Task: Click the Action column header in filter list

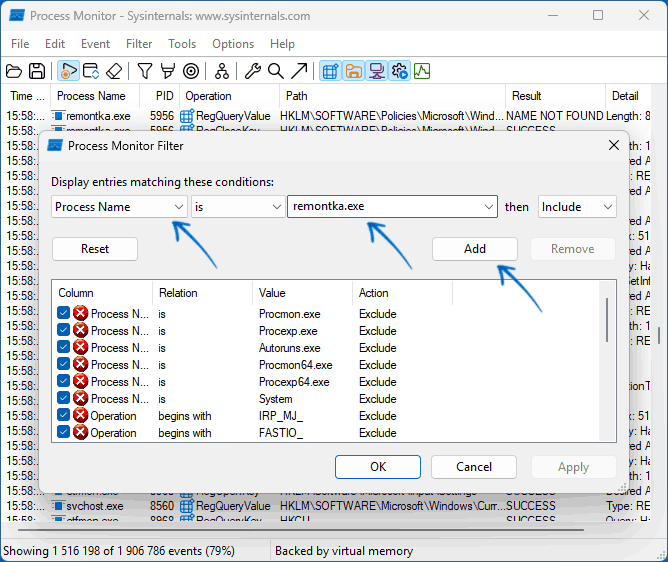Action: [x=403, y=293]
